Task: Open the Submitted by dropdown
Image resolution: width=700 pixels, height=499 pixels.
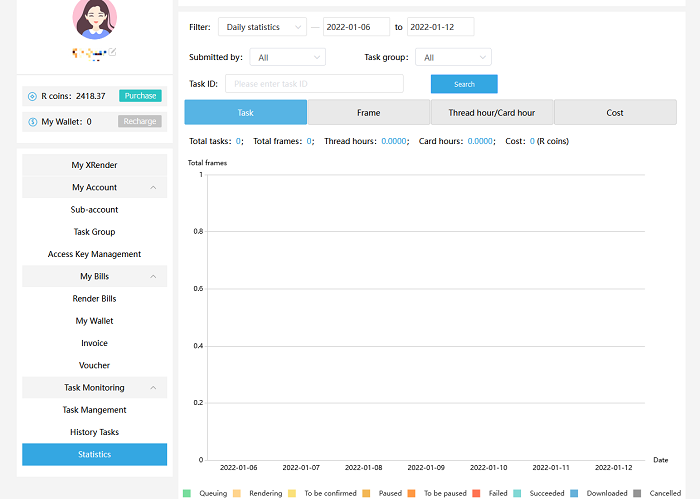Action: 287,58
